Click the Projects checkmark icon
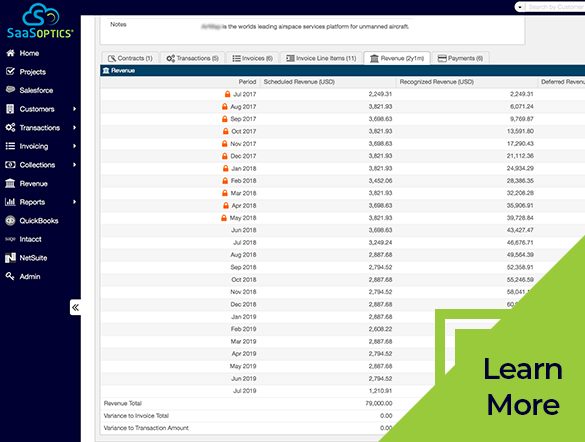Image resolution: width=585 pixels, height=442 pixels. coord(10,71)
